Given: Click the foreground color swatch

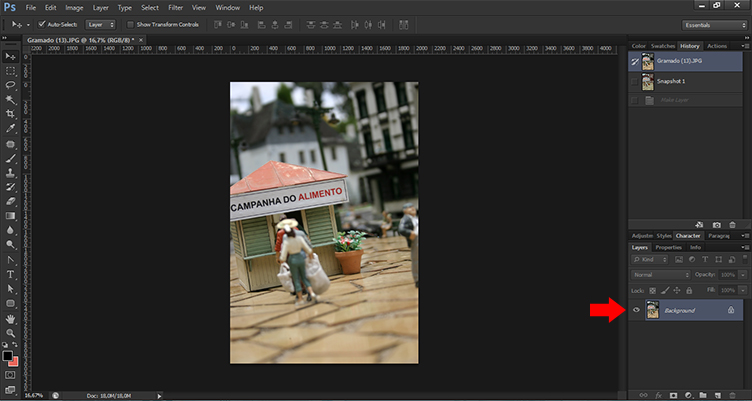Looking at the screenshot, I should pyautogui.click(x=8, y=355).
